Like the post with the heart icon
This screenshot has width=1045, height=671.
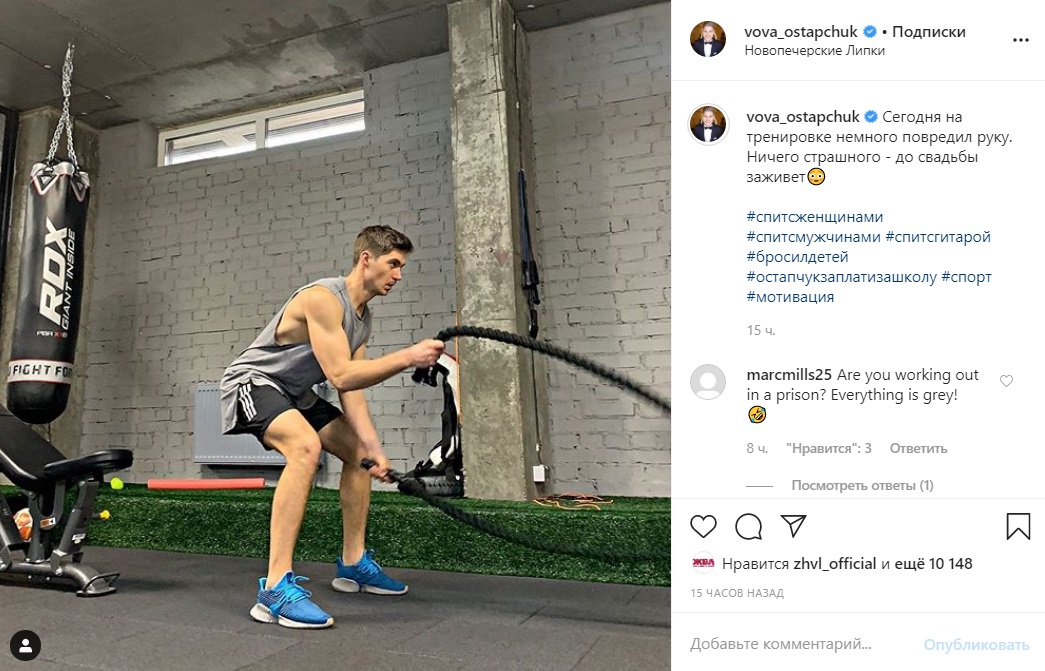tap(703, 526)
